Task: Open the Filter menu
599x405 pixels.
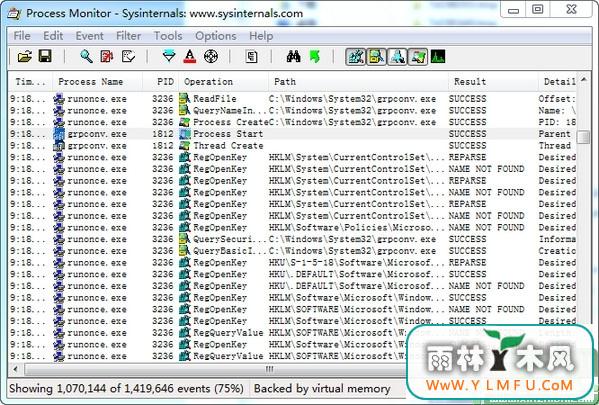Action: click(x=128, y=36)
